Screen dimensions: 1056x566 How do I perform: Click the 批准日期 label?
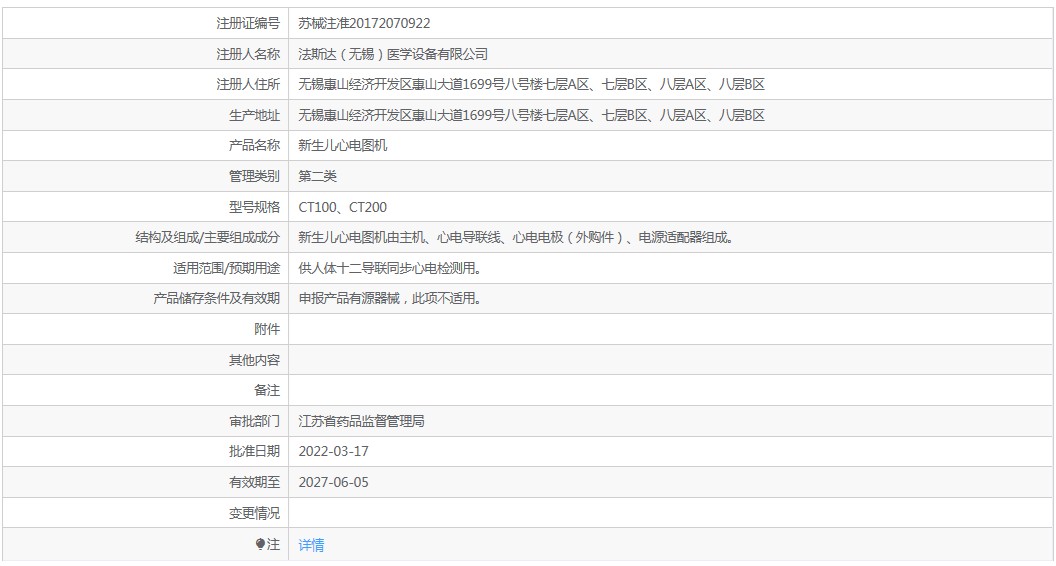click(255, 451)
